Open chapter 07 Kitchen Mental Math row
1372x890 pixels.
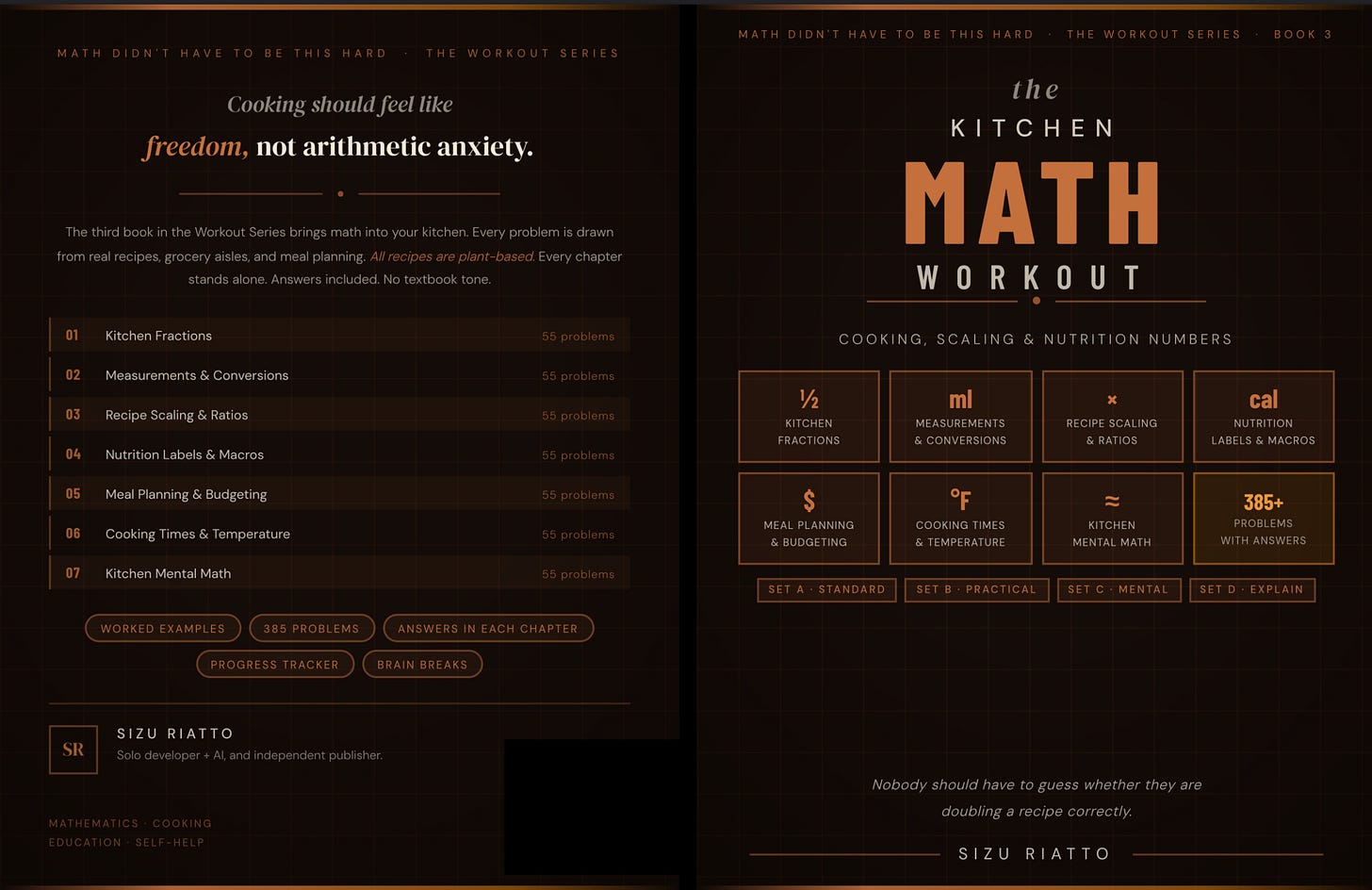339,573
